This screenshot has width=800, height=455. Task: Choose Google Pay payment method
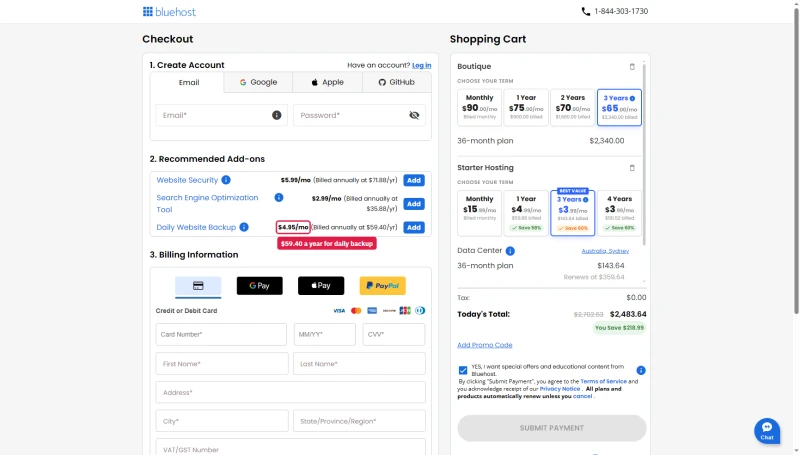point(259,286)
